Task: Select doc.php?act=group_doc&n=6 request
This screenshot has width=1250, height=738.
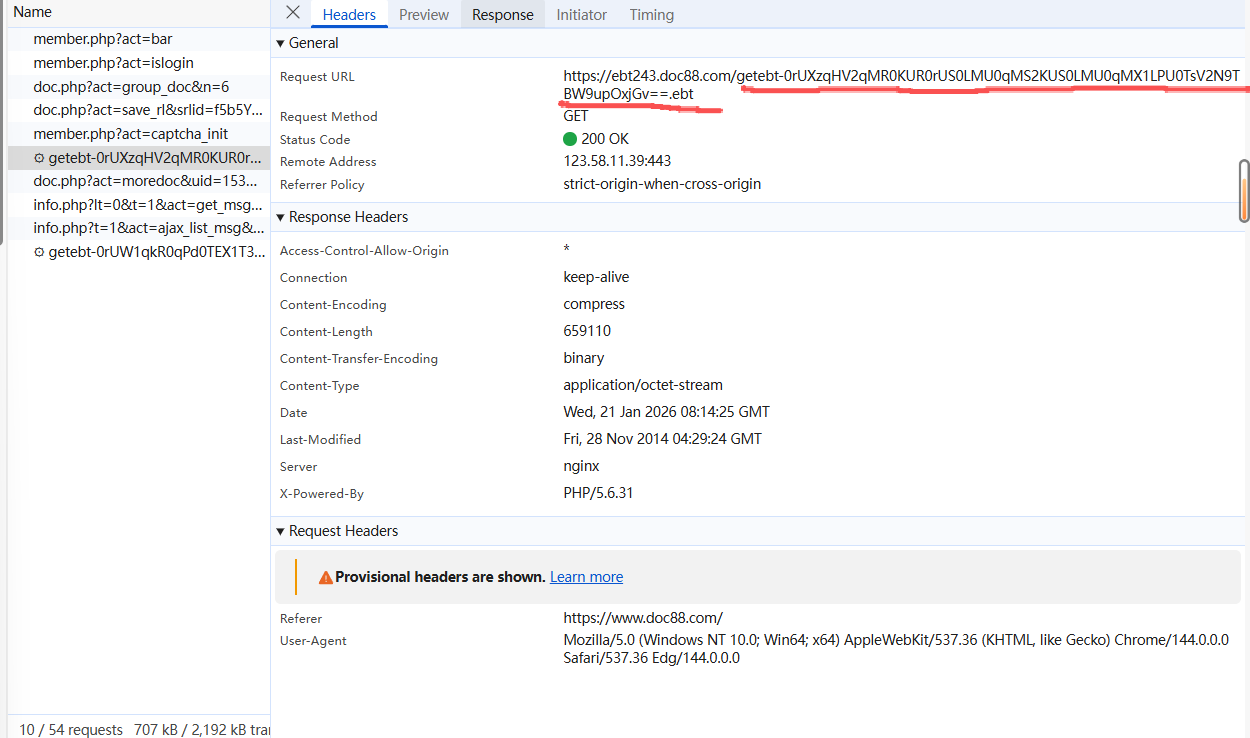Action: point(131,87)
